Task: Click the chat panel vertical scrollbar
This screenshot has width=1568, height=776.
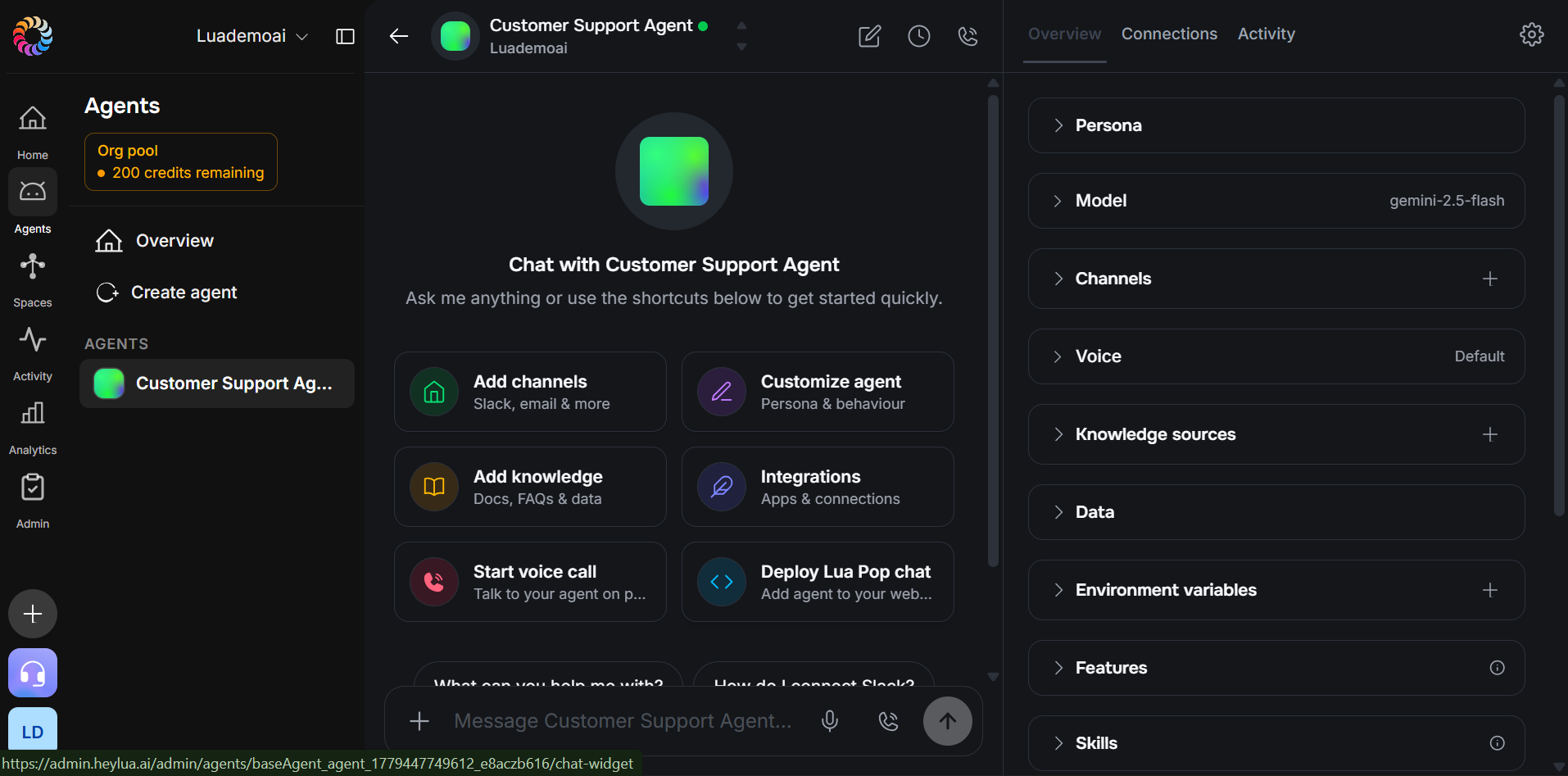Action: pyautogui.click(x=993, y=330)
